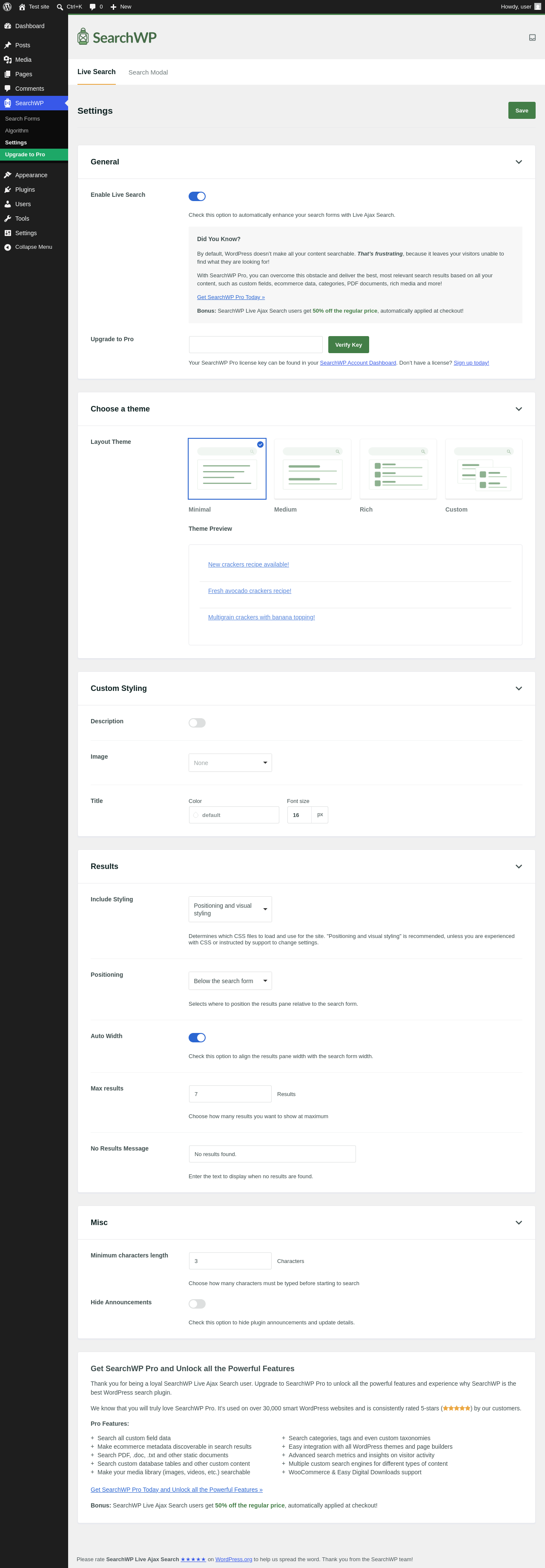Viewport: 545px width, 1568px height.
Task: Click the Tools wrench icon
Action: pos(7,219)
